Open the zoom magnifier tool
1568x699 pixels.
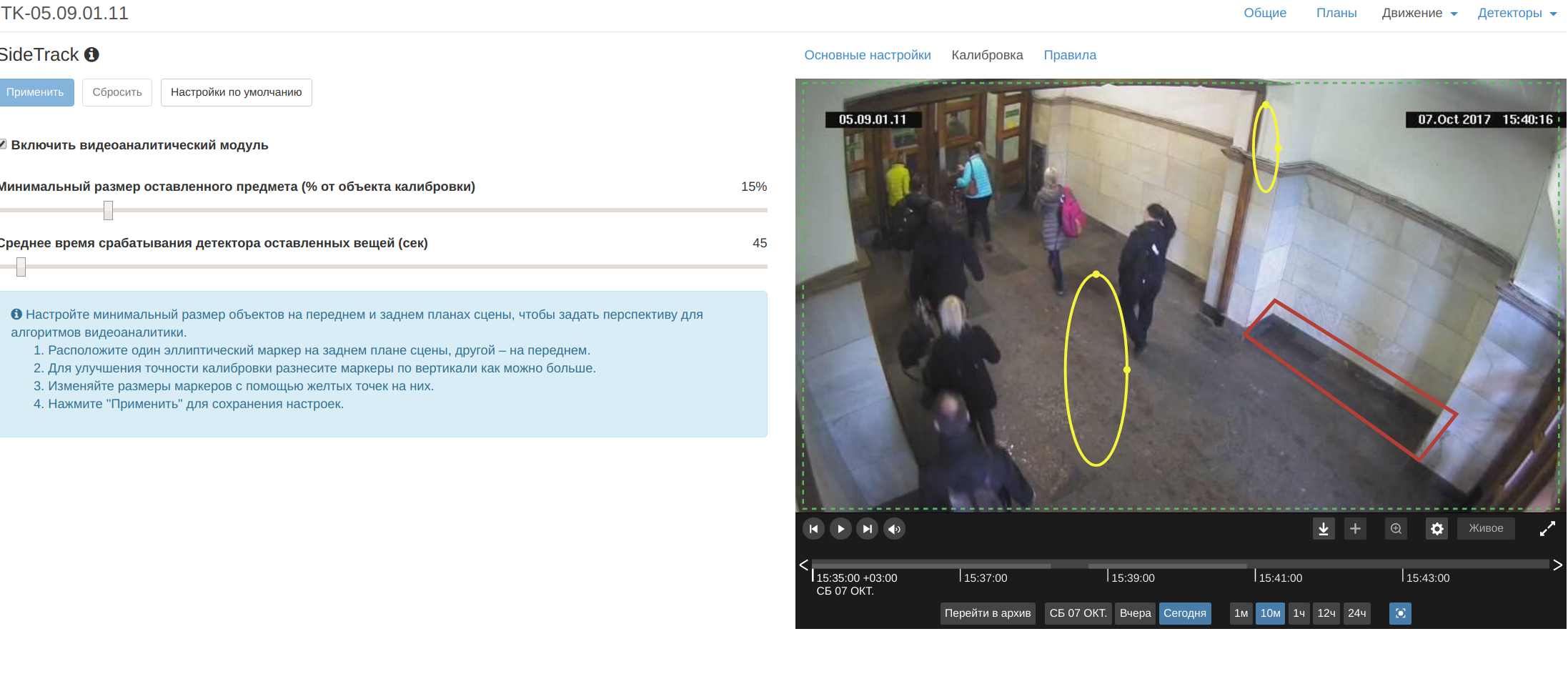(x=1396, y=529)
